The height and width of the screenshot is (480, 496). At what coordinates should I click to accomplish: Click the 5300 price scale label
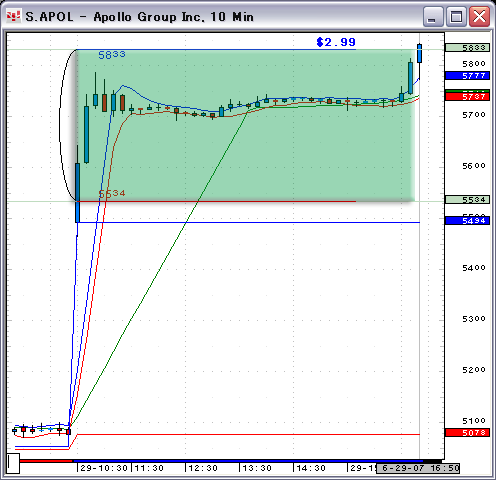click(474, 319)
